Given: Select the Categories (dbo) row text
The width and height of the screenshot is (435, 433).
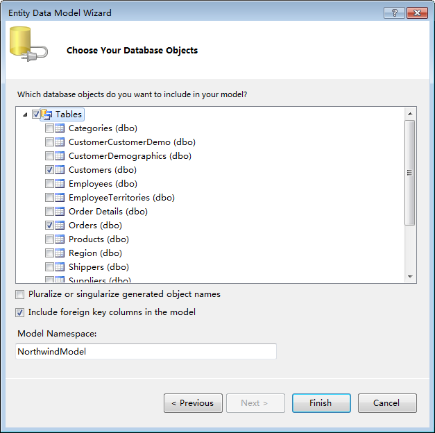Looking at the screenshot, I should pyautogui.click(x=103, y=128).
